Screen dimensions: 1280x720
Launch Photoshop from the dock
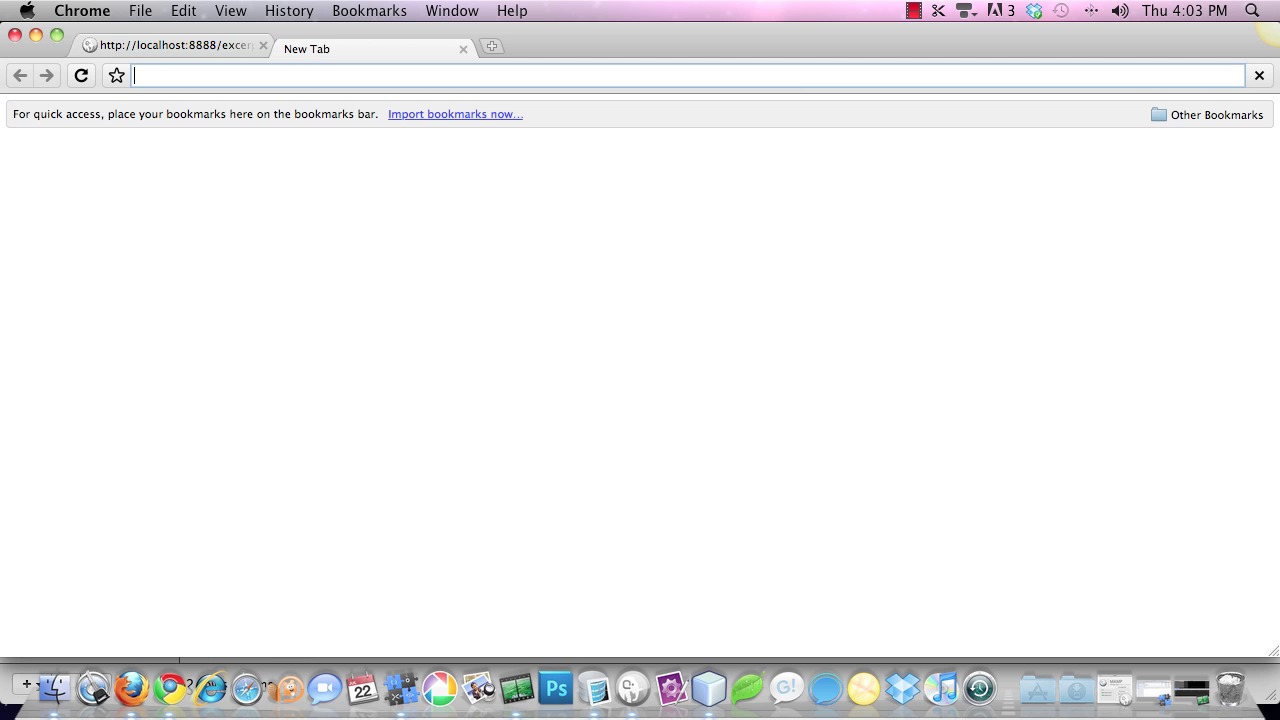tap(555, 688)
